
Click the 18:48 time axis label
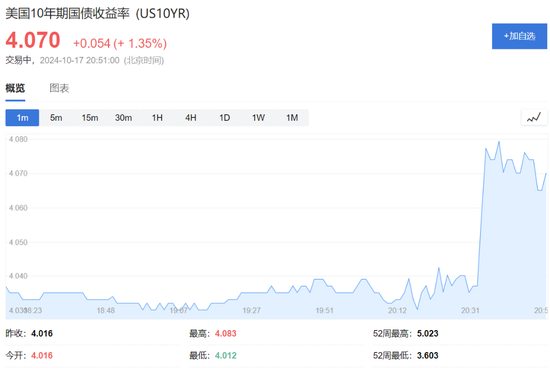click(106, 311)
